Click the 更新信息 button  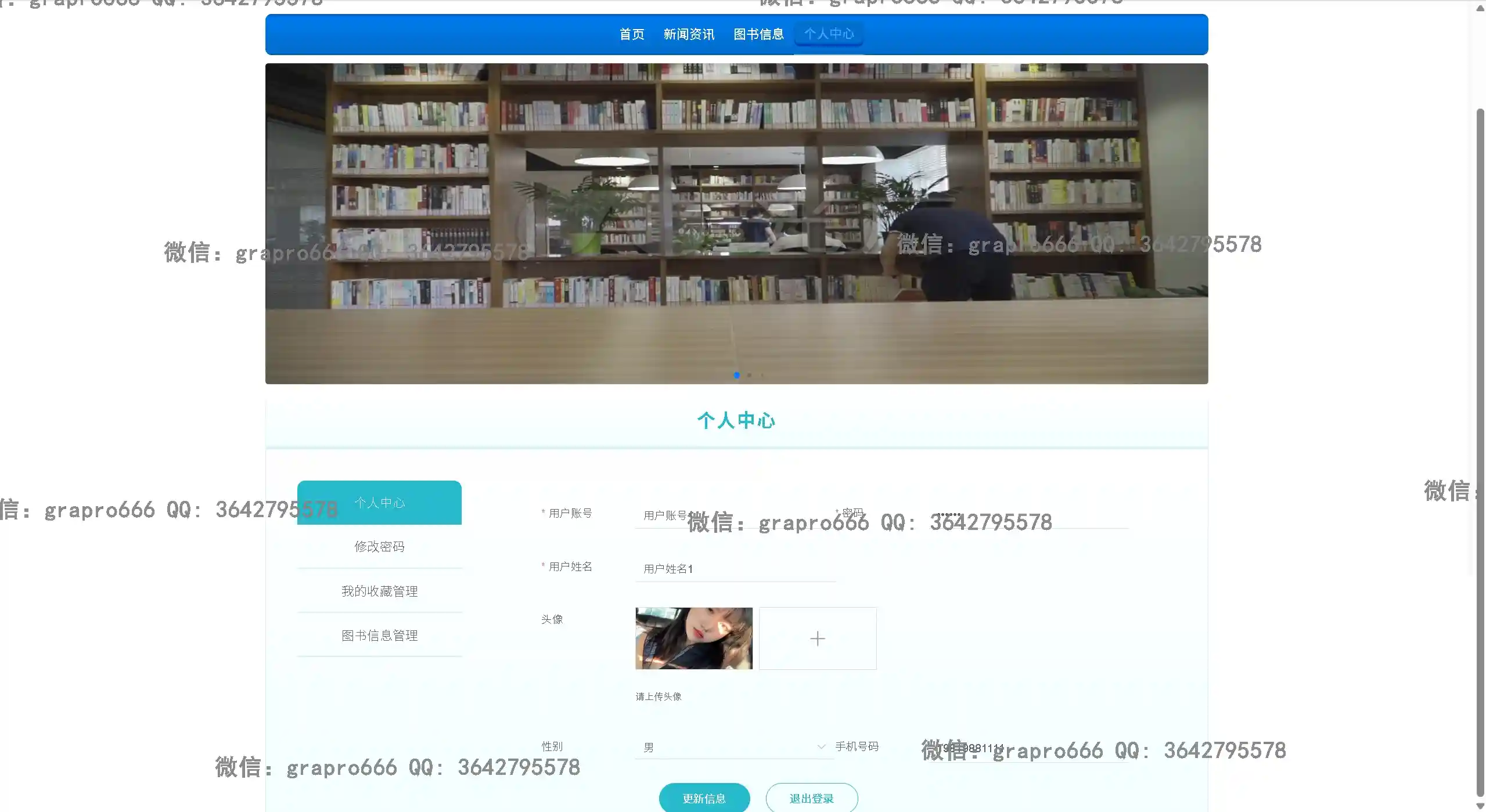704,798
